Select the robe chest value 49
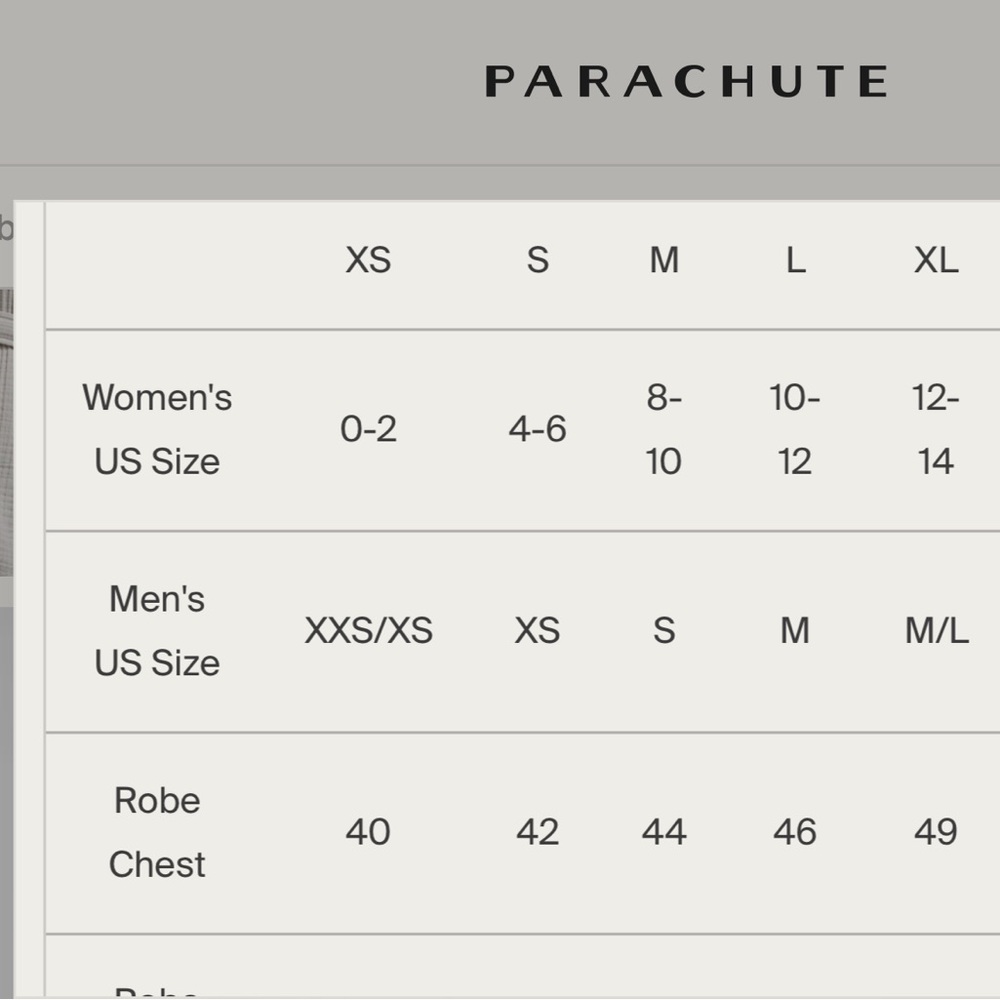The height and width of the screenshot is (1000, 1000). [x=936, y=832]
